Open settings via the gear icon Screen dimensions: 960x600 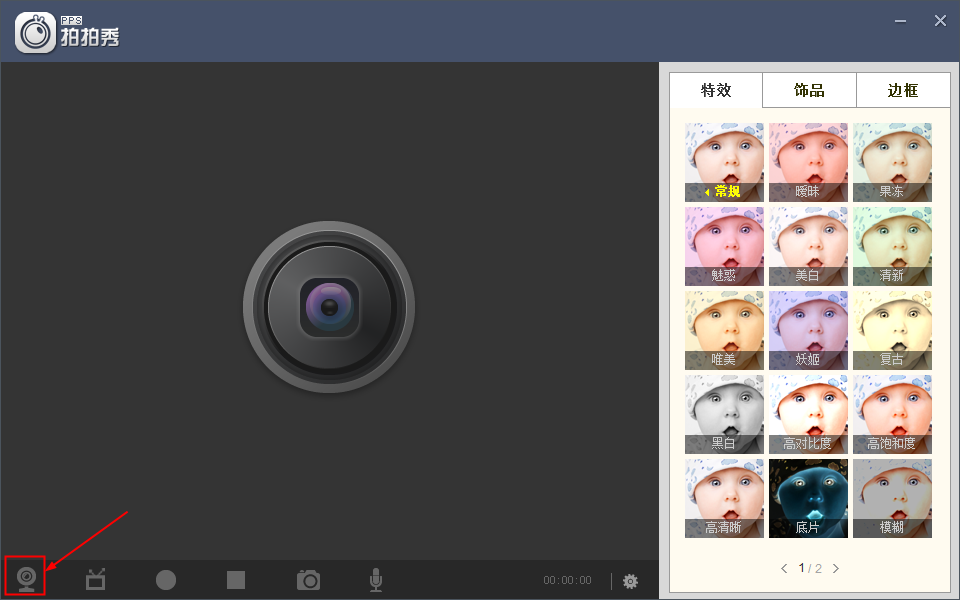(630, 581)
